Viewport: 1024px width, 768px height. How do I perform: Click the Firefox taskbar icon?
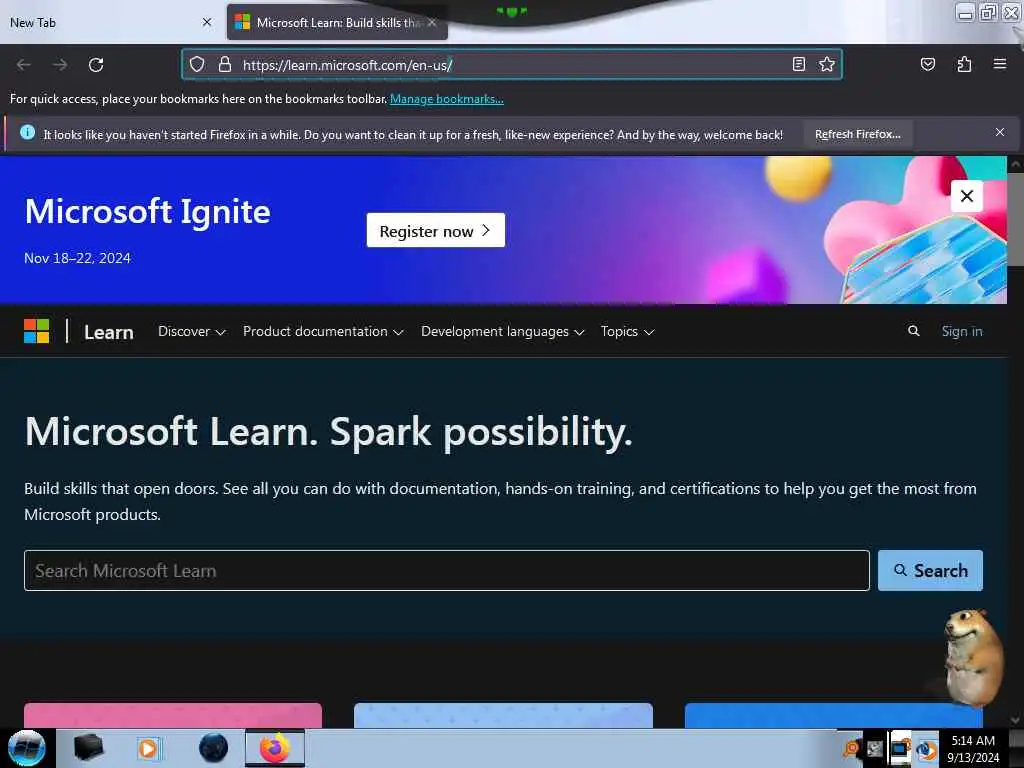pos(275,748)
